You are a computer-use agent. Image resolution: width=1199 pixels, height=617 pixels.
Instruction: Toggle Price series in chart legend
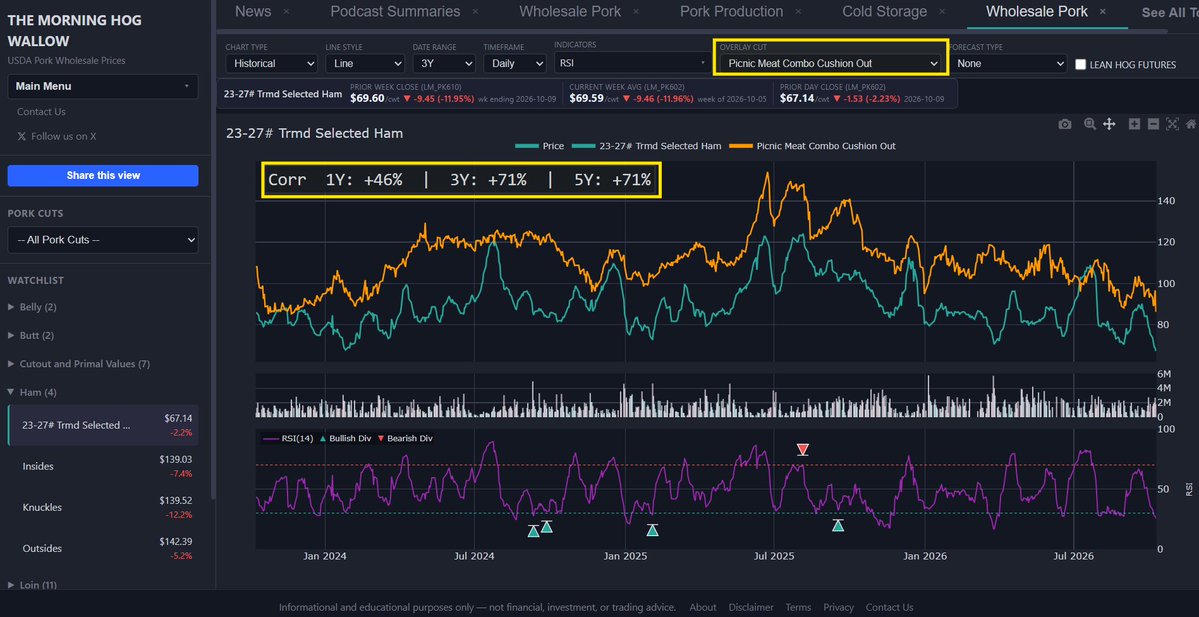pos(540,145)
